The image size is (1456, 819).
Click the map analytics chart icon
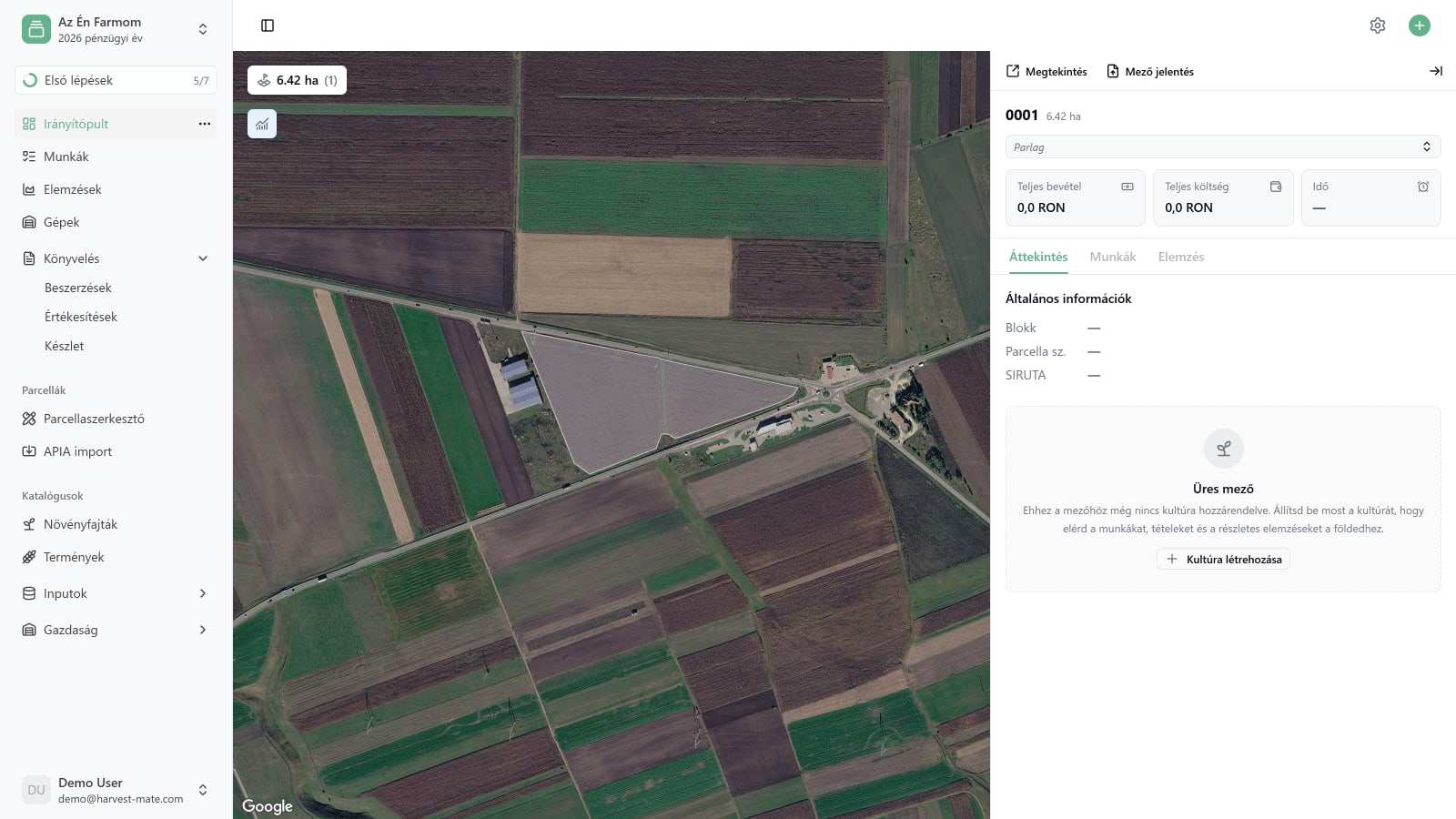coord(262,124)
